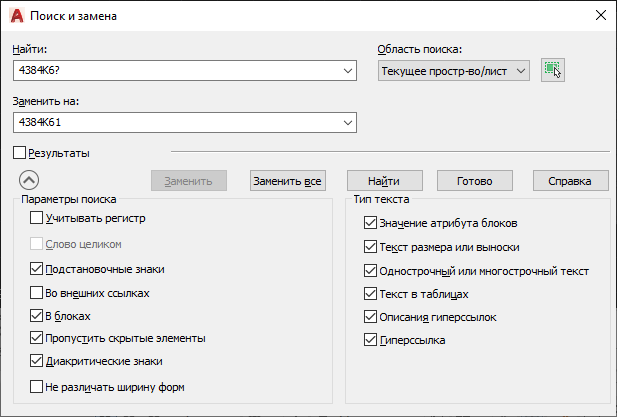Disable the Гиперссылка checkbox
Viewport: 617px width, 417px height.
[x=371, y=340]
